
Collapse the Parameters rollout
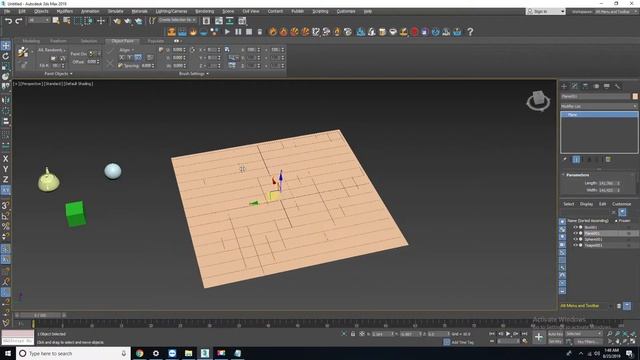pos(578,175)
